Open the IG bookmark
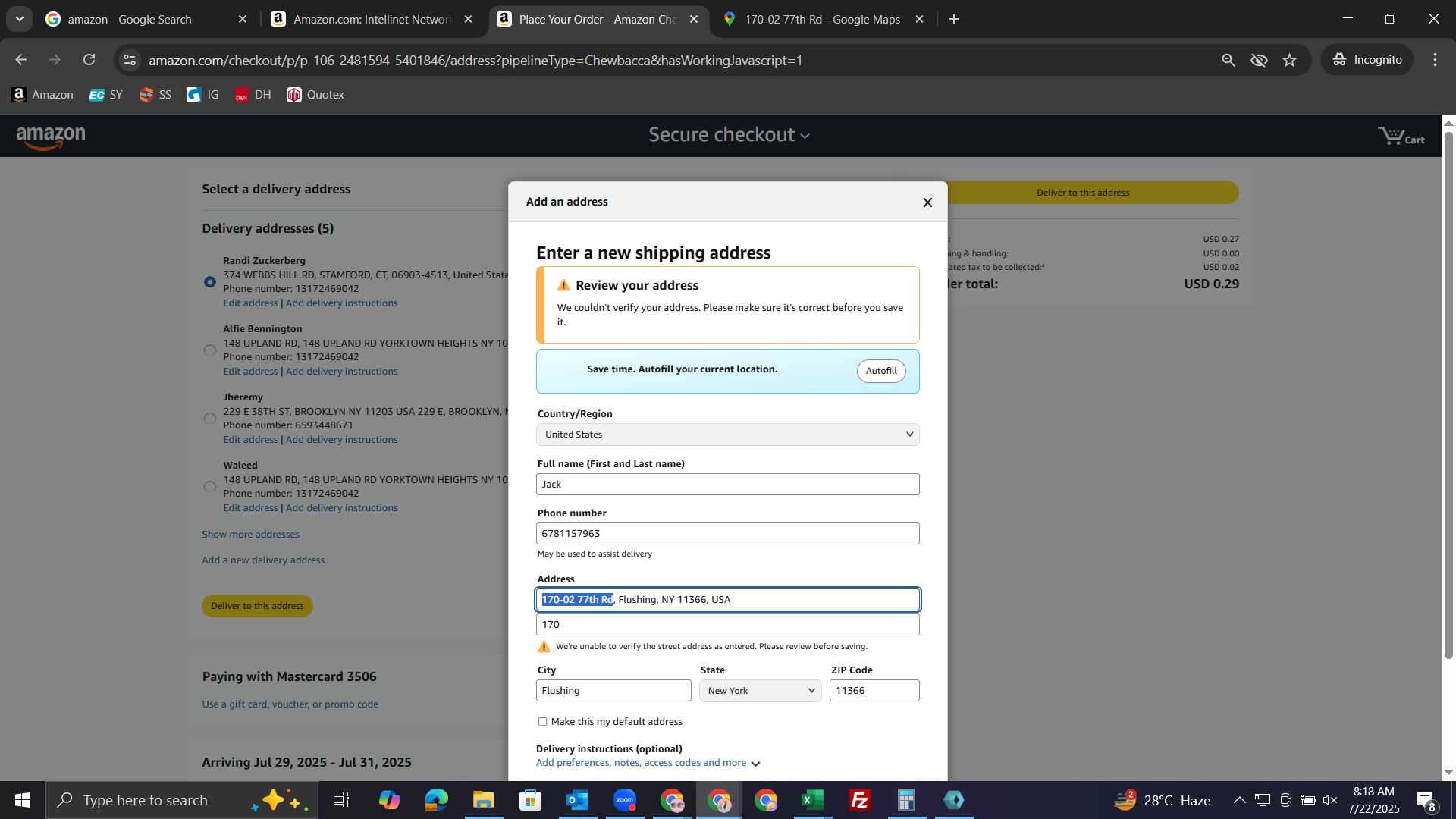Screen dimensions: 1456x819 [202, 95]
